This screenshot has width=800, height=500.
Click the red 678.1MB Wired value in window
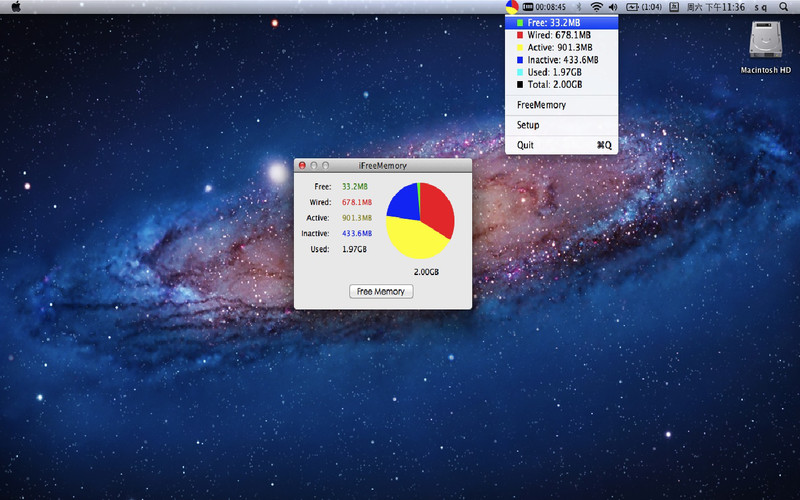pyautogui.click(x=357, y=202)
